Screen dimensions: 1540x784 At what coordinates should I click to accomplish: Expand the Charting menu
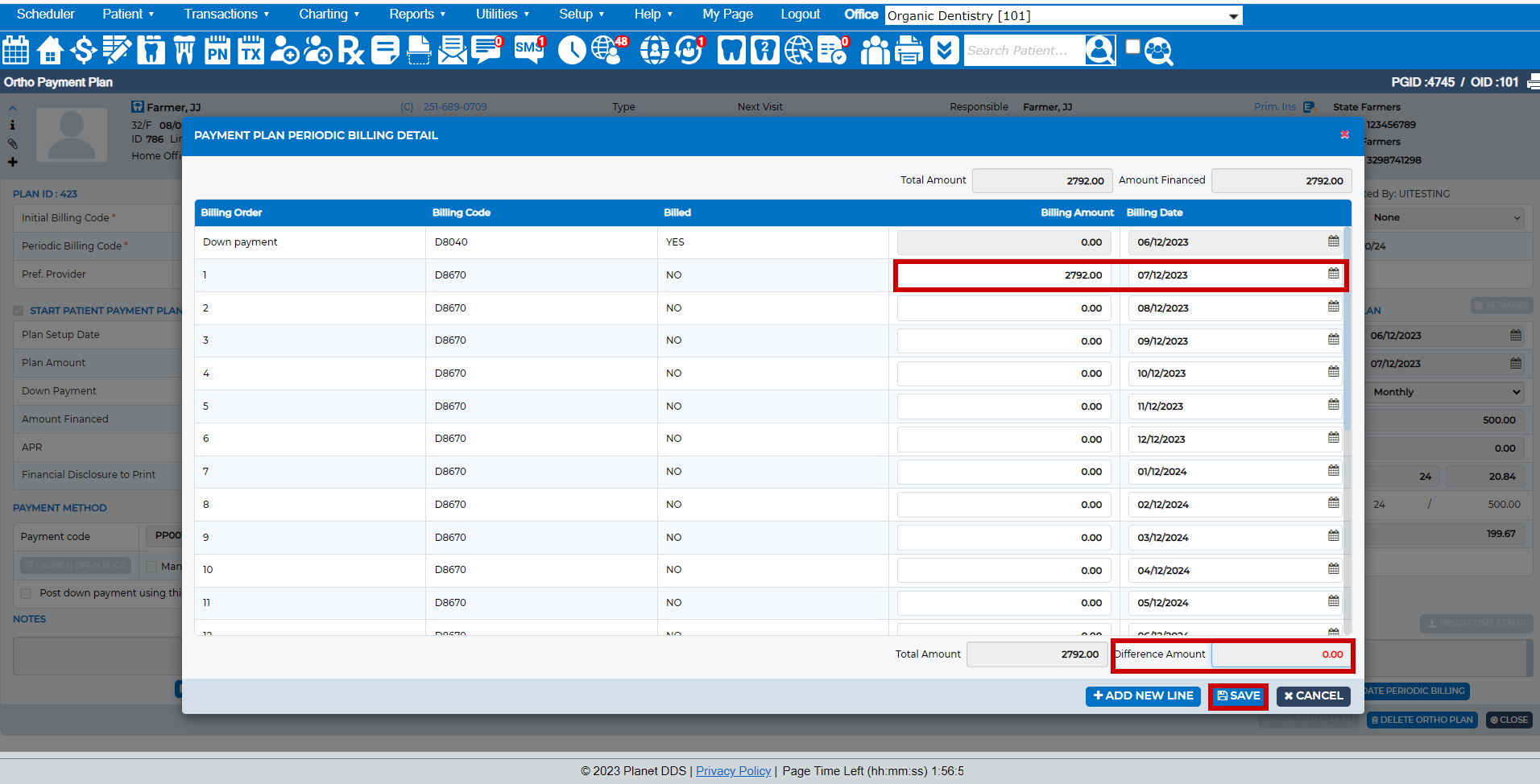[x=329, y=14]
